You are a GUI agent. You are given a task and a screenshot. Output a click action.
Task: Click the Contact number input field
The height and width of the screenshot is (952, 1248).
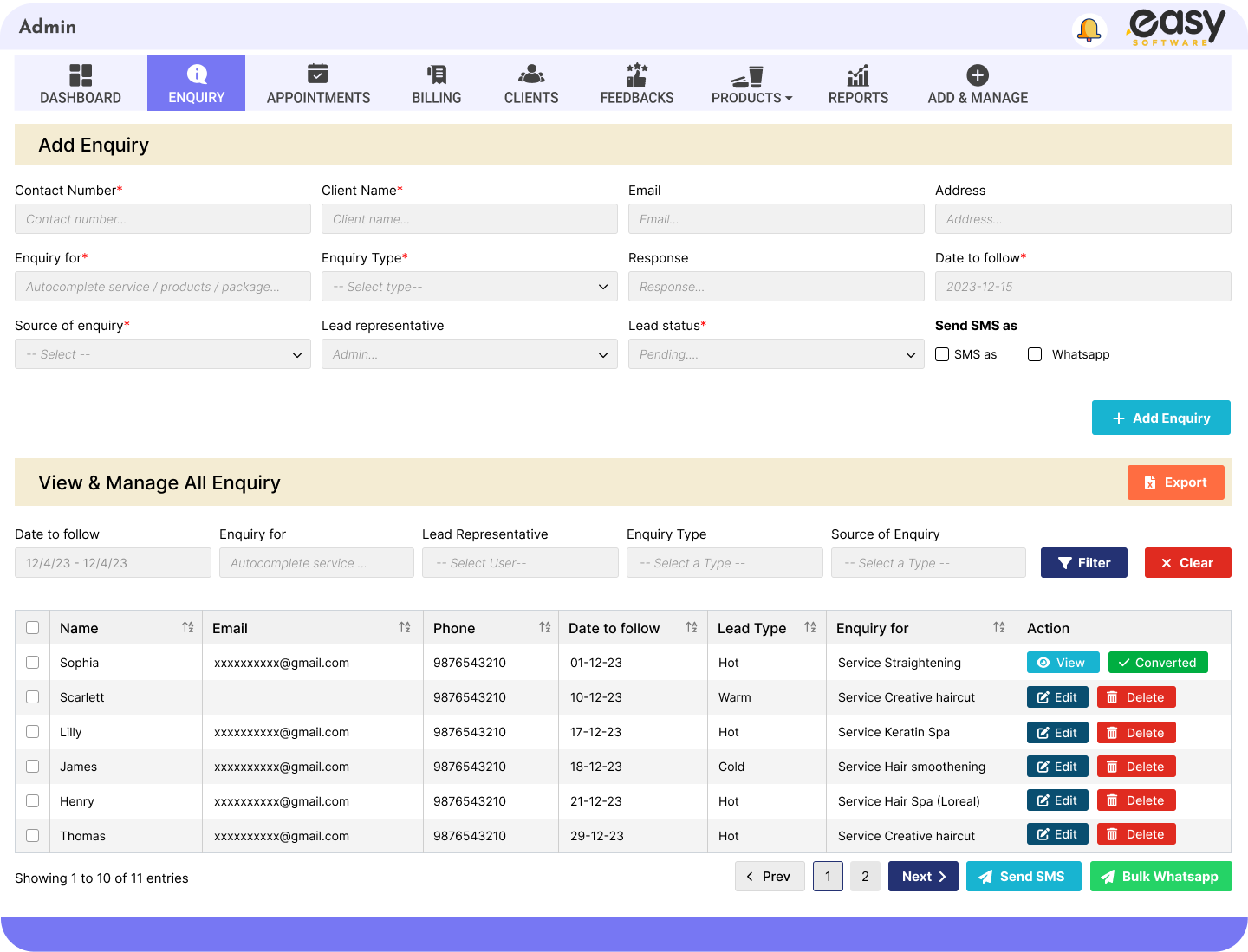162,219
